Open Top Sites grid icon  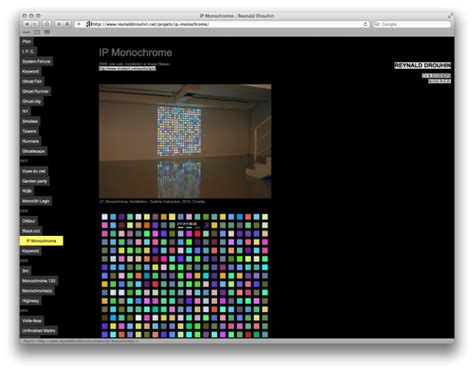[x=47, y=32]
